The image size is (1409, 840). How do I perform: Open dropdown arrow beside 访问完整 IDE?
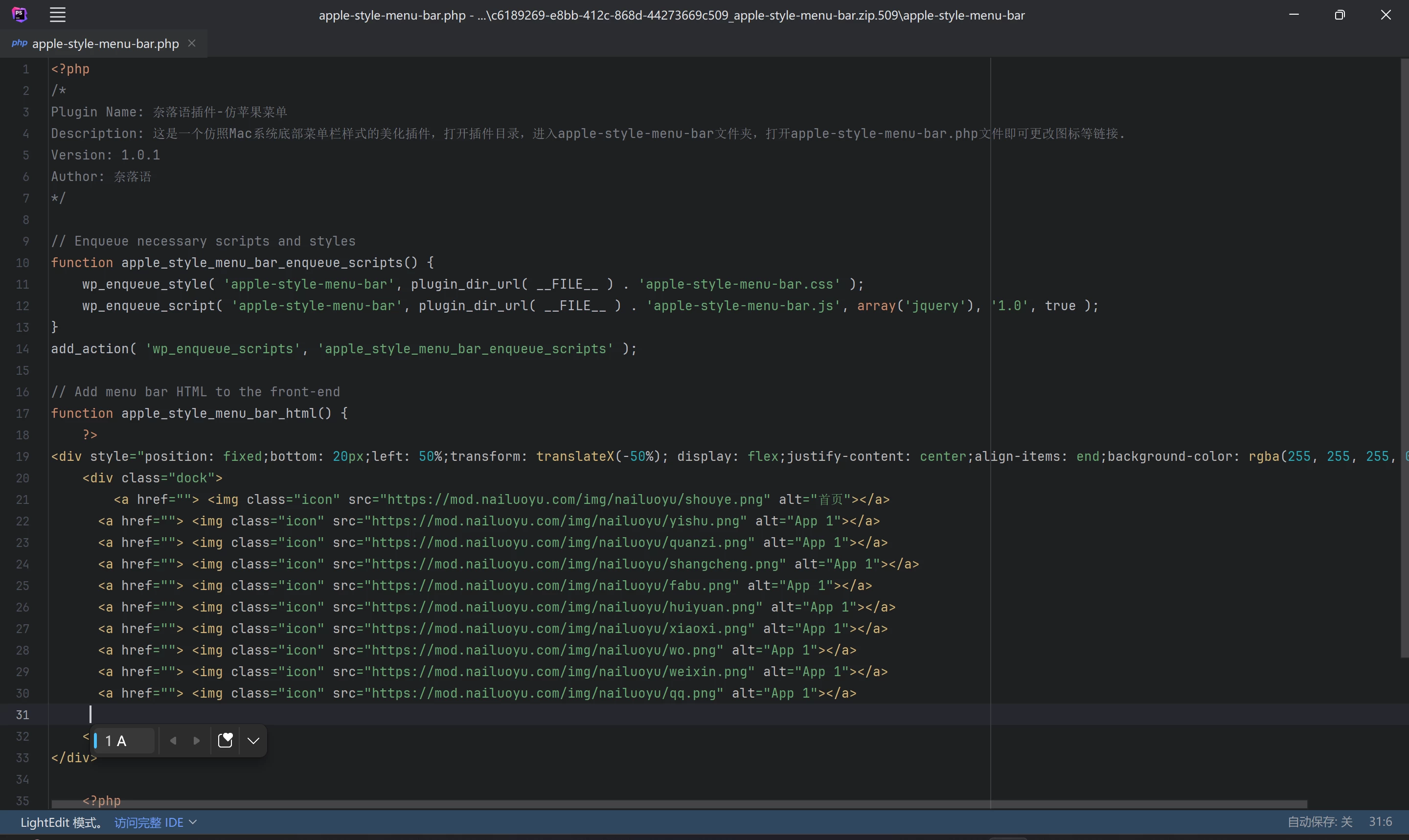pos(193,822)
